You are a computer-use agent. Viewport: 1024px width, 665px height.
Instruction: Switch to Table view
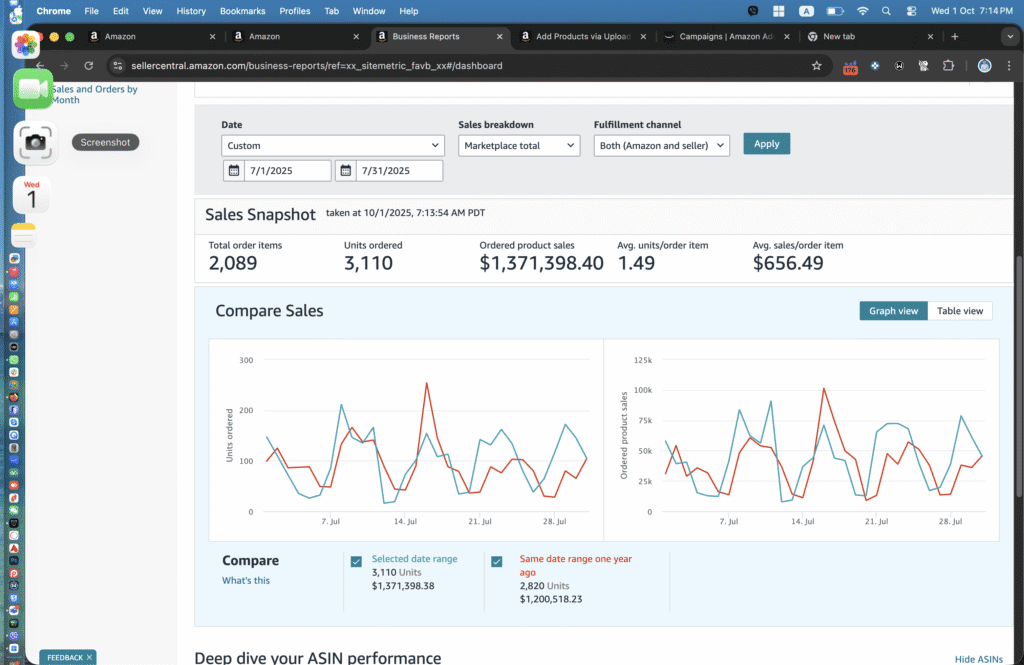[x=960, y=311]
